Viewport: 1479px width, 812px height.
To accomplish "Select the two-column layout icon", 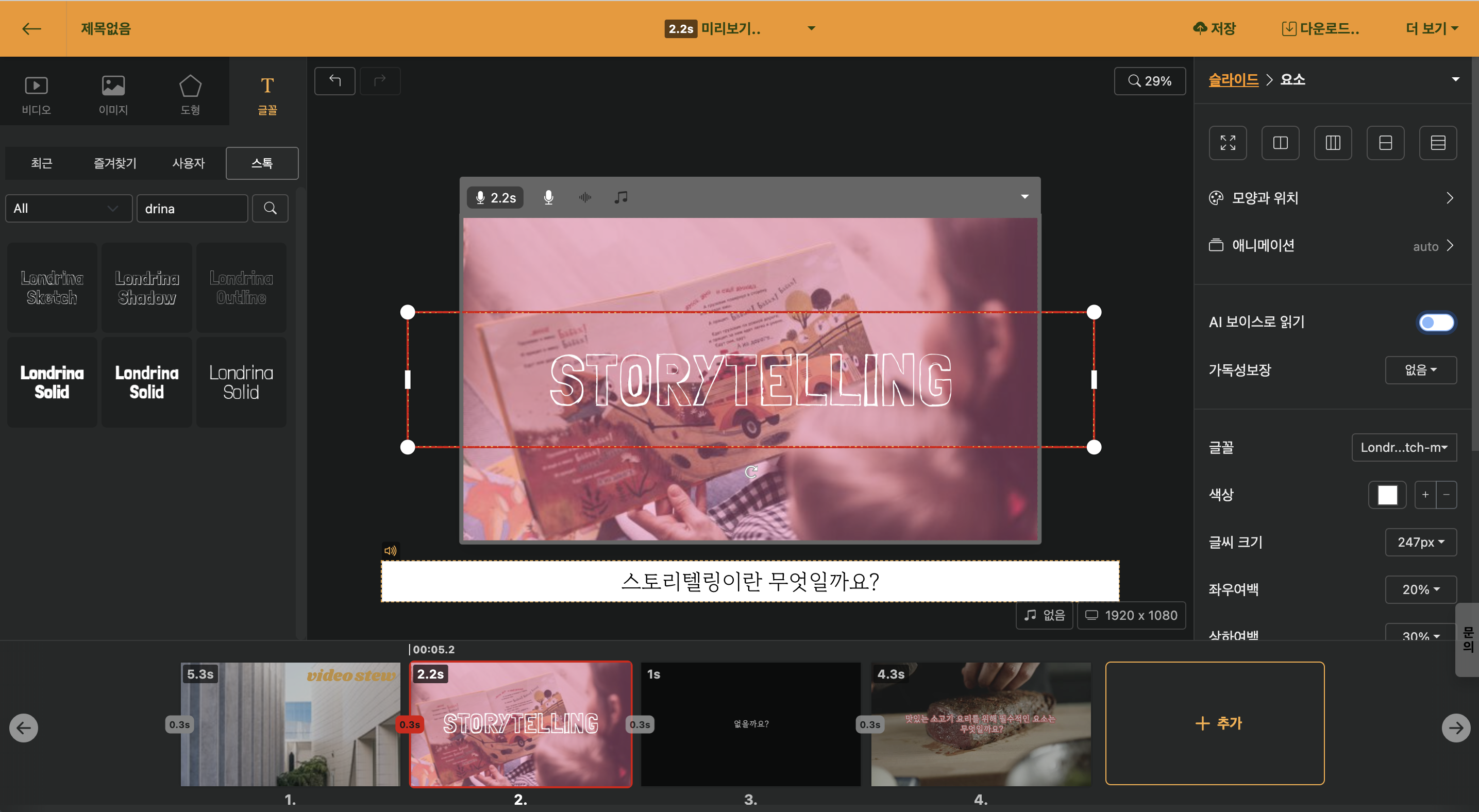I will tap(1280, 143).
